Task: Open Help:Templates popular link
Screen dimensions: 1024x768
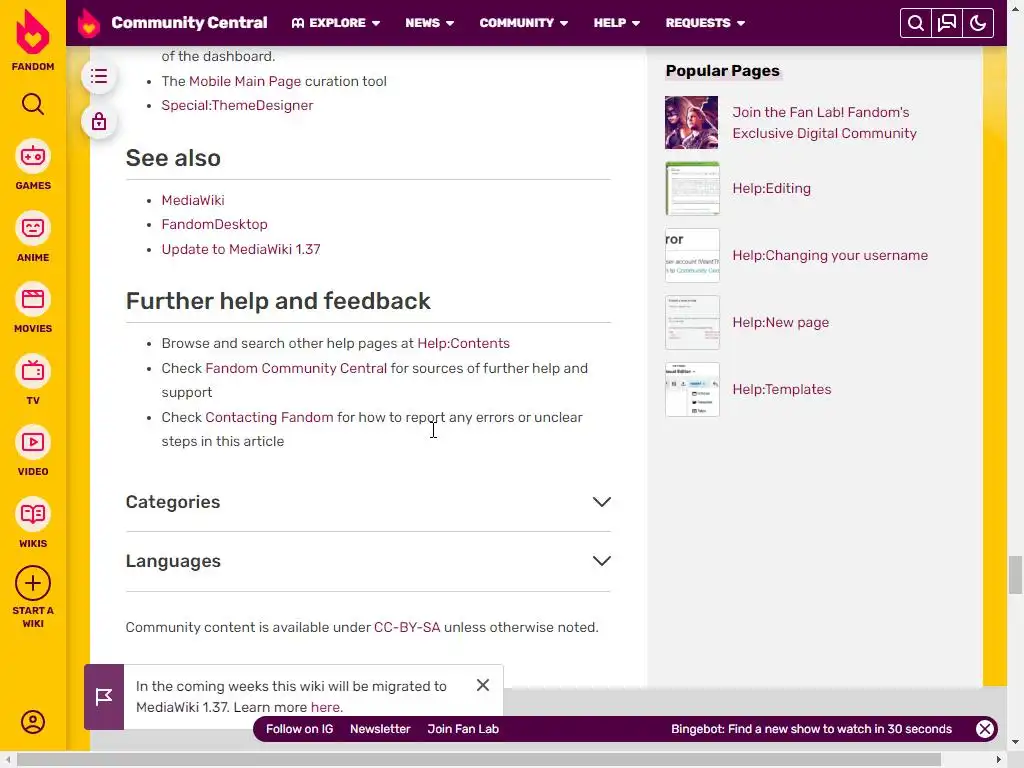Action: coord(782,389)
